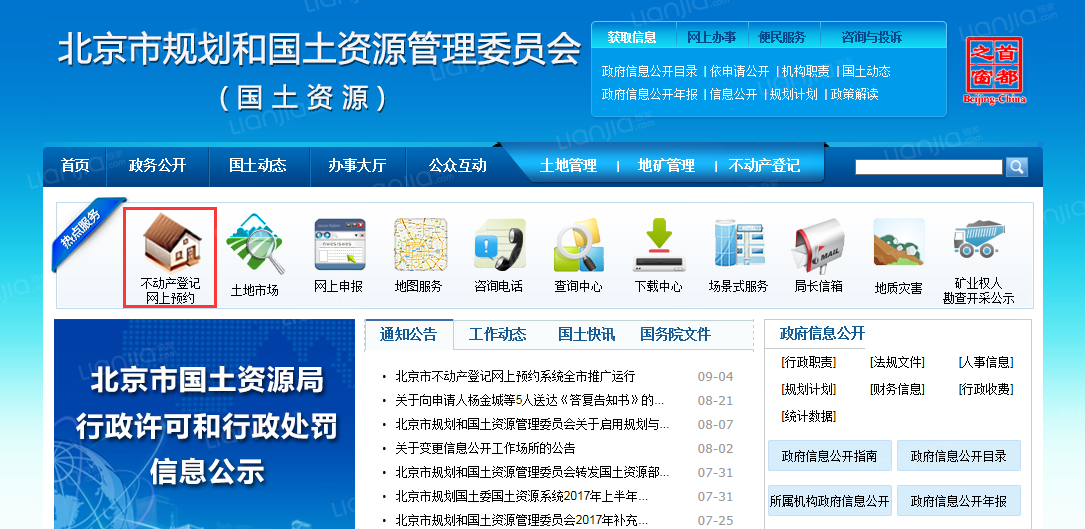Open the 查询中心 search icon
The height and width of the screenshot is (529, 1085).
click(x=579, y=244)
